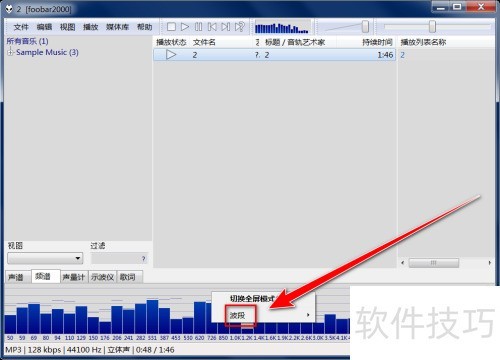The width and height of the screenshot is (500, 360).
Task: Switch to the 声谱 tab
Action: pyautogui.click(x=16, y=277)
